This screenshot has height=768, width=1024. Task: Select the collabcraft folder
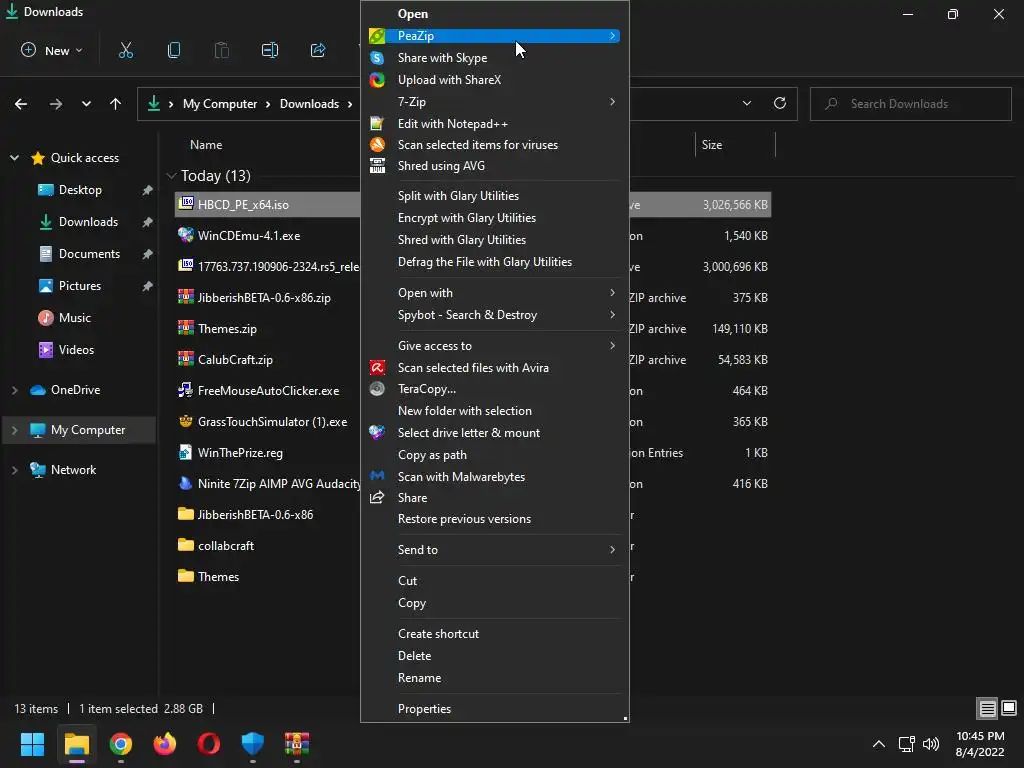(x=226, y=546)
